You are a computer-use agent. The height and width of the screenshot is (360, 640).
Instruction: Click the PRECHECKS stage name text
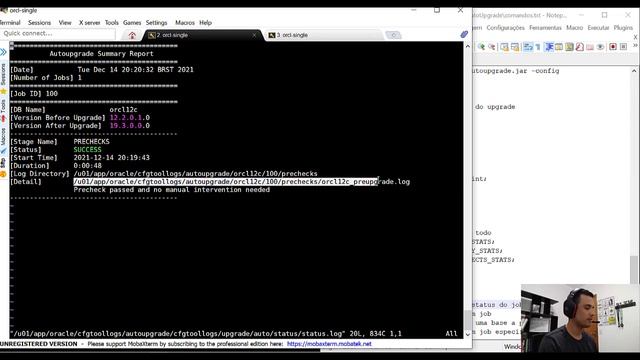(x=91, y=142)
